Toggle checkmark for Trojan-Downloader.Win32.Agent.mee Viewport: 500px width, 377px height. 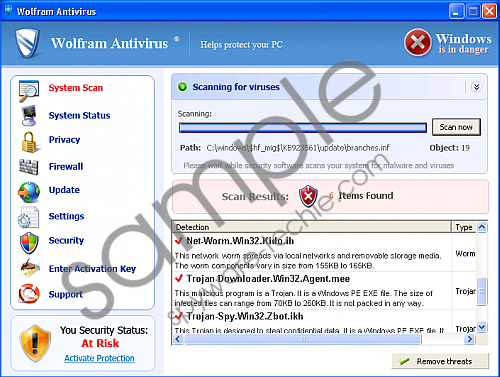tap(179, 278)
